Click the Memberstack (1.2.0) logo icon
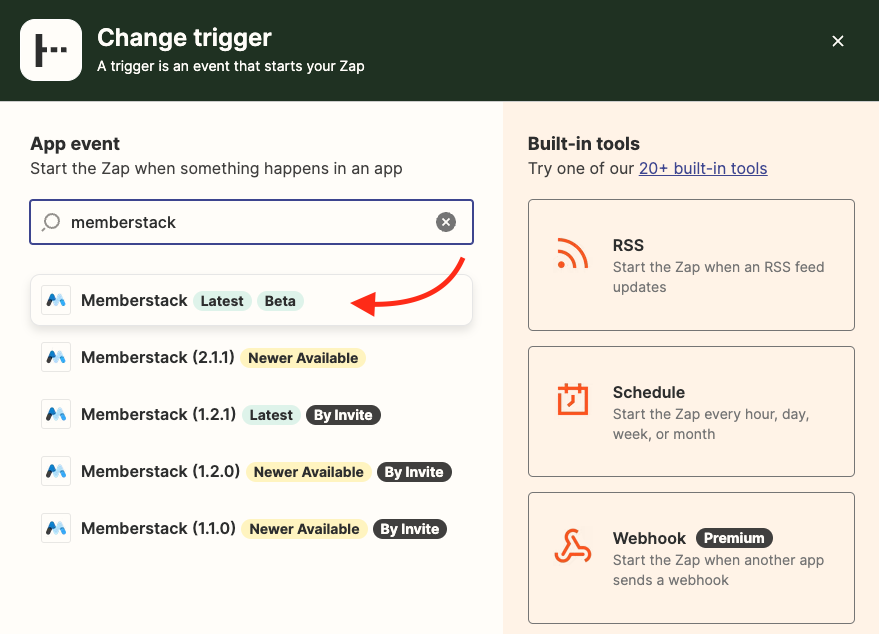879x634 pixels. (56, 471)
